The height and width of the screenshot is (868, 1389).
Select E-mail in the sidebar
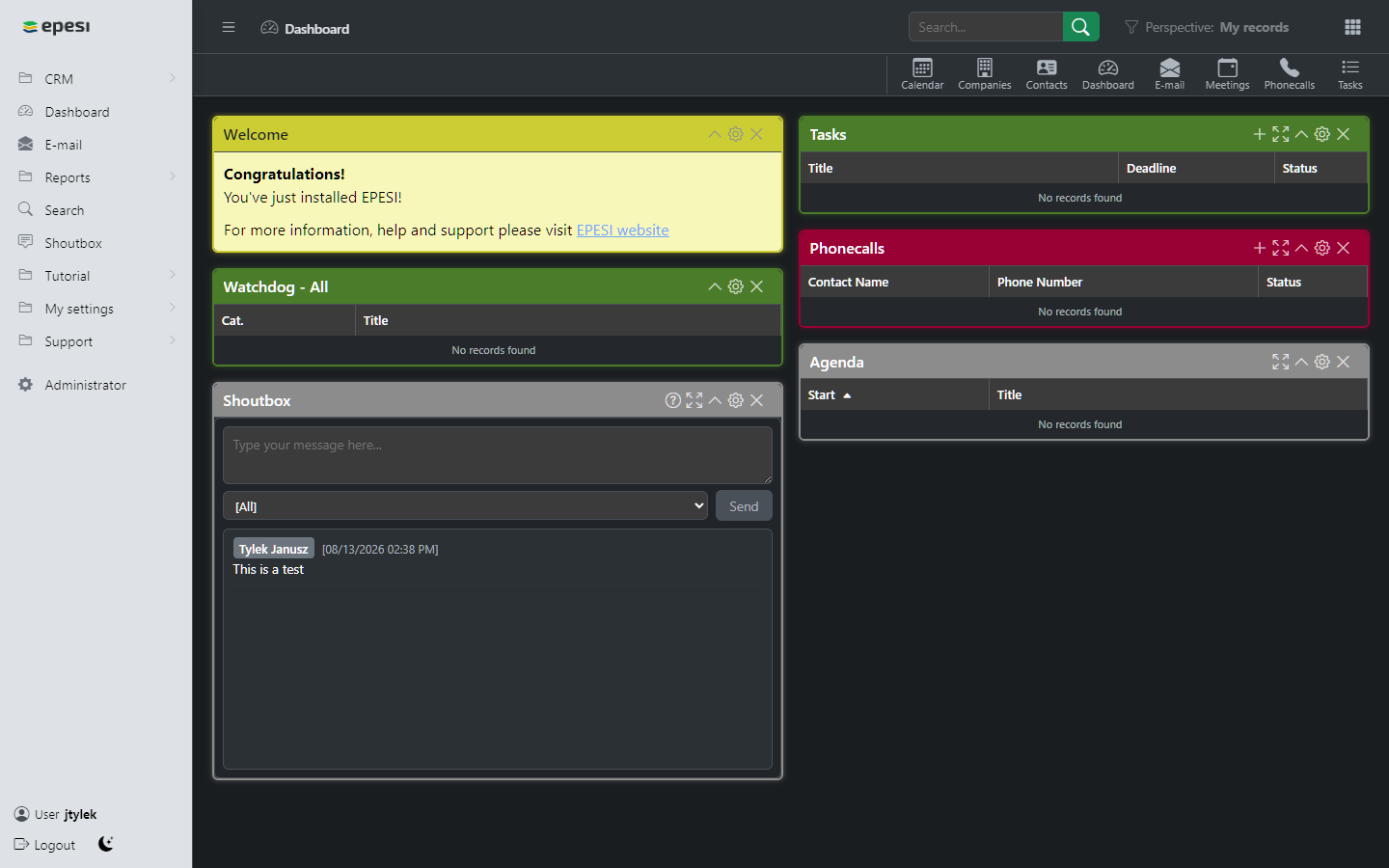(x=96, y=144)
